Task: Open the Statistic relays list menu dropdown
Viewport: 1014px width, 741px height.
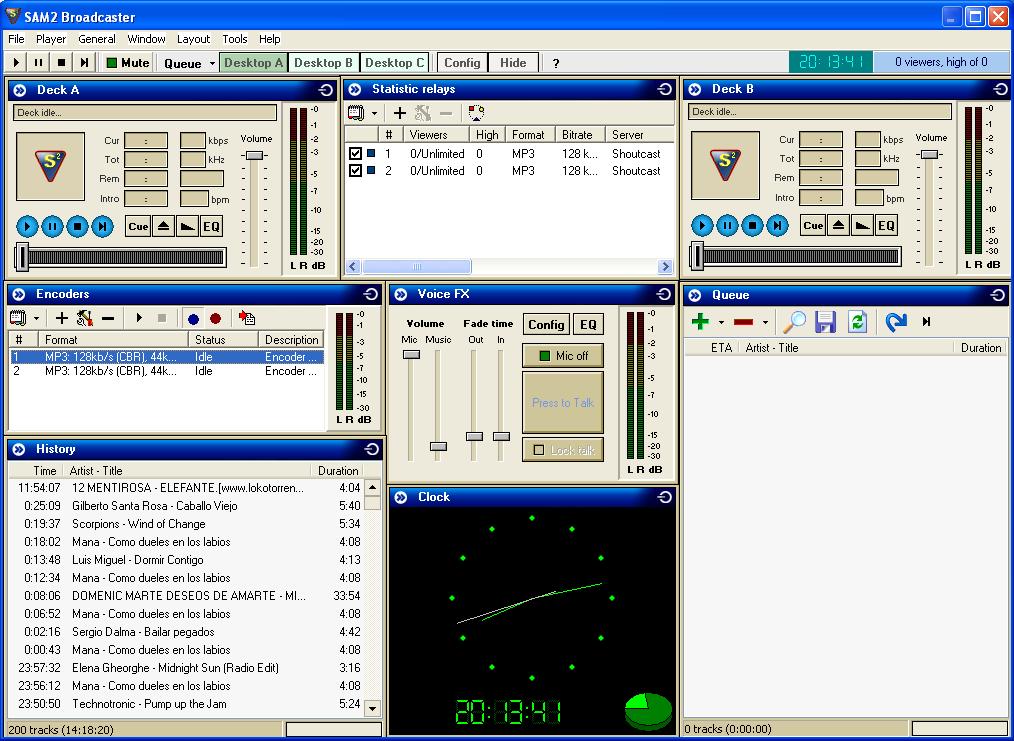Action: 374,114
